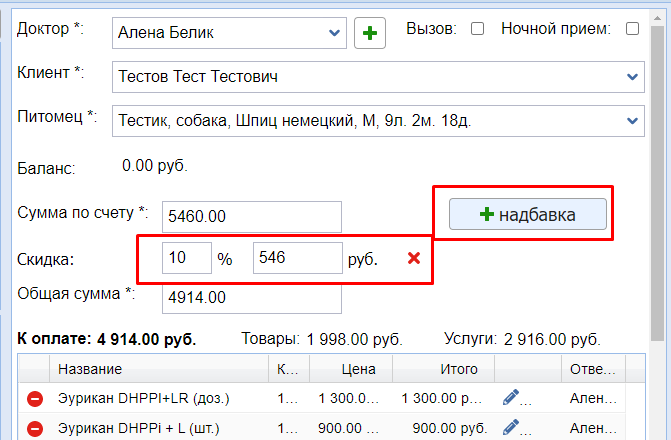Image resolution: width=671 pixels, height=440 pixels.
Task: Enable the Вызов checkbox
Action: point(478,29)
